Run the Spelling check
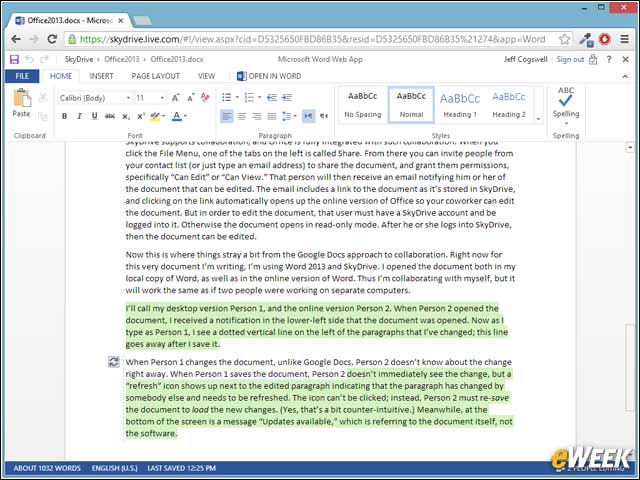Image resolution: width=640 pixels, height=480 pixels. (566, 105)
